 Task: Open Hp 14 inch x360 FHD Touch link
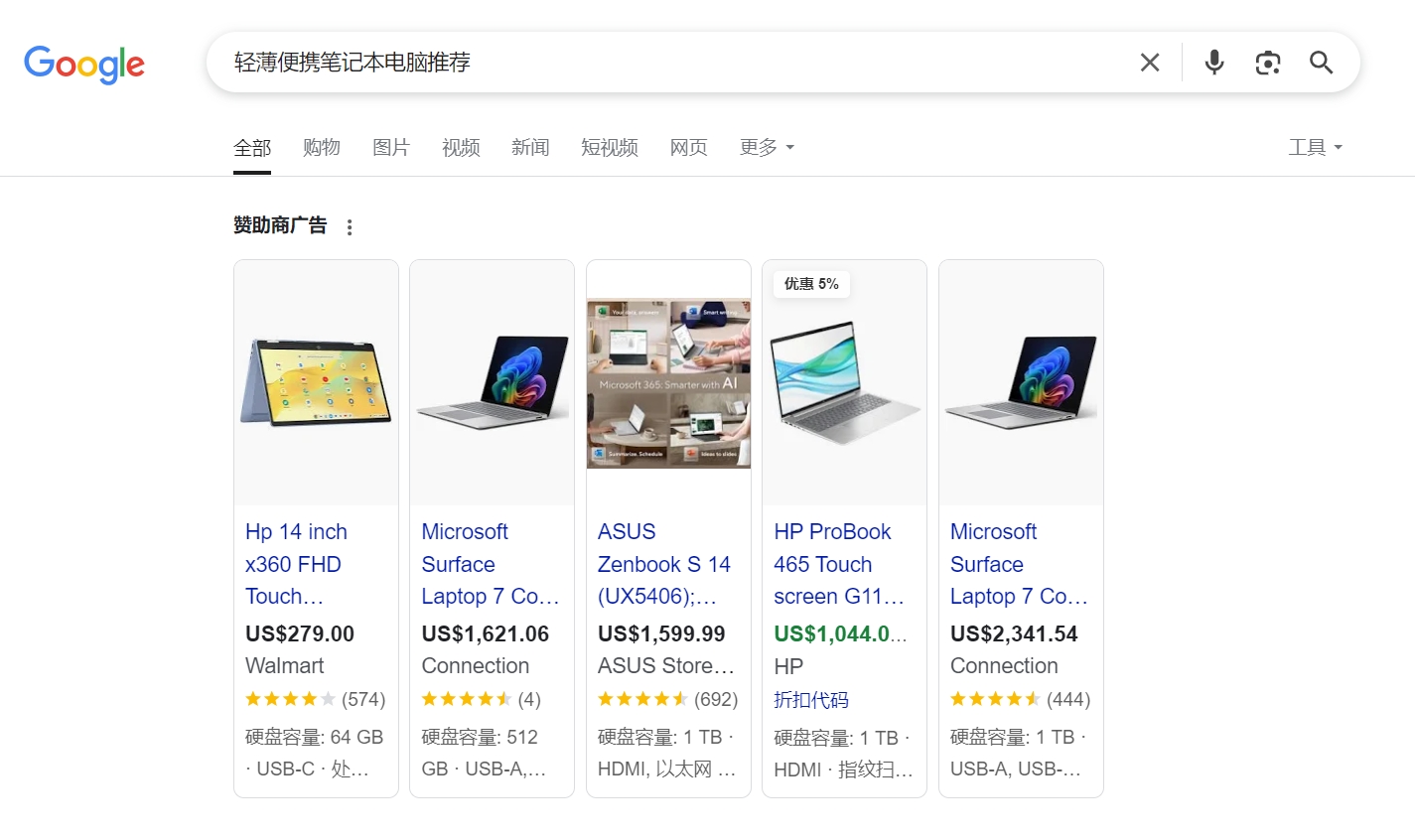click(x=296, y=564)
